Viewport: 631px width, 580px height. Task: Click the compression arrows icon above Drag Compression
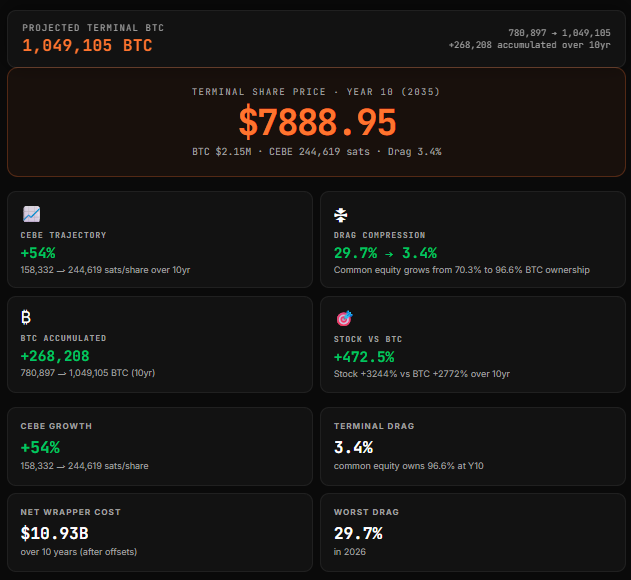click(341, 215)
